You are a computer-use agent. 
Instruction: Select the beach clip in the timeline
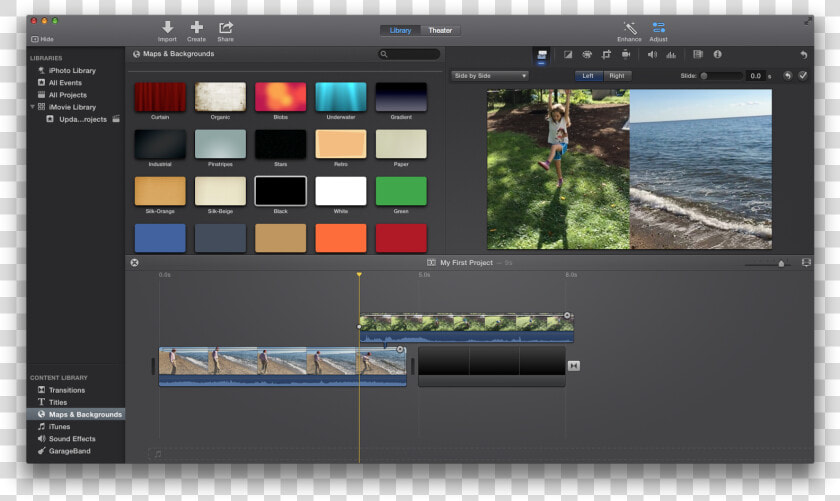pyautogui.click(x=282, y=367)
